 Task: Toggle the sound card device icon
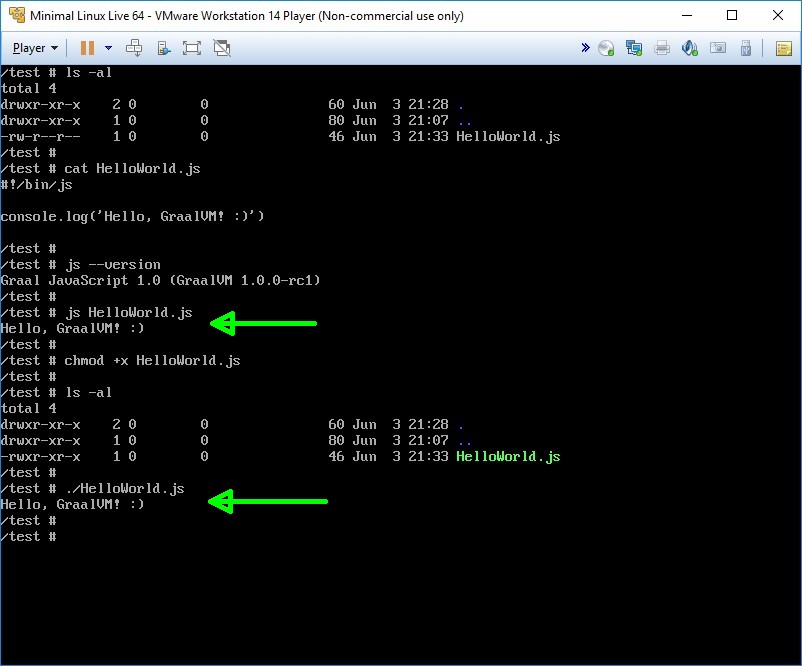pos(689,48)
